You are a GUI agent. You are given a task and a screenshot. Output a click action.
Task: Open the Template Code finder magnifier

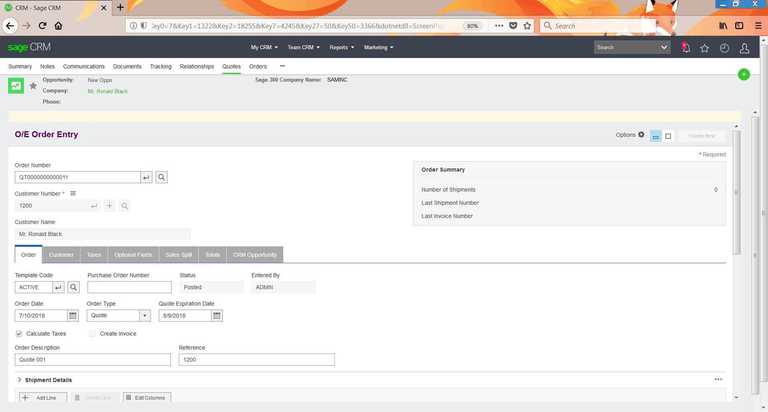tap(73, 287)
